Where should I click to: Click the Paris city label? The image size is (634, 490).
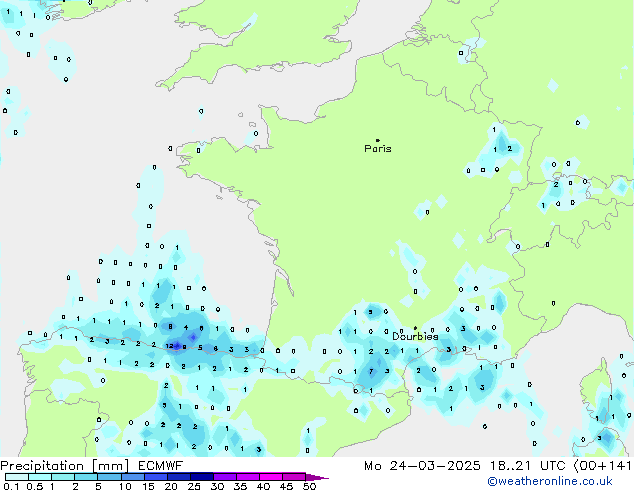[378, 149]
